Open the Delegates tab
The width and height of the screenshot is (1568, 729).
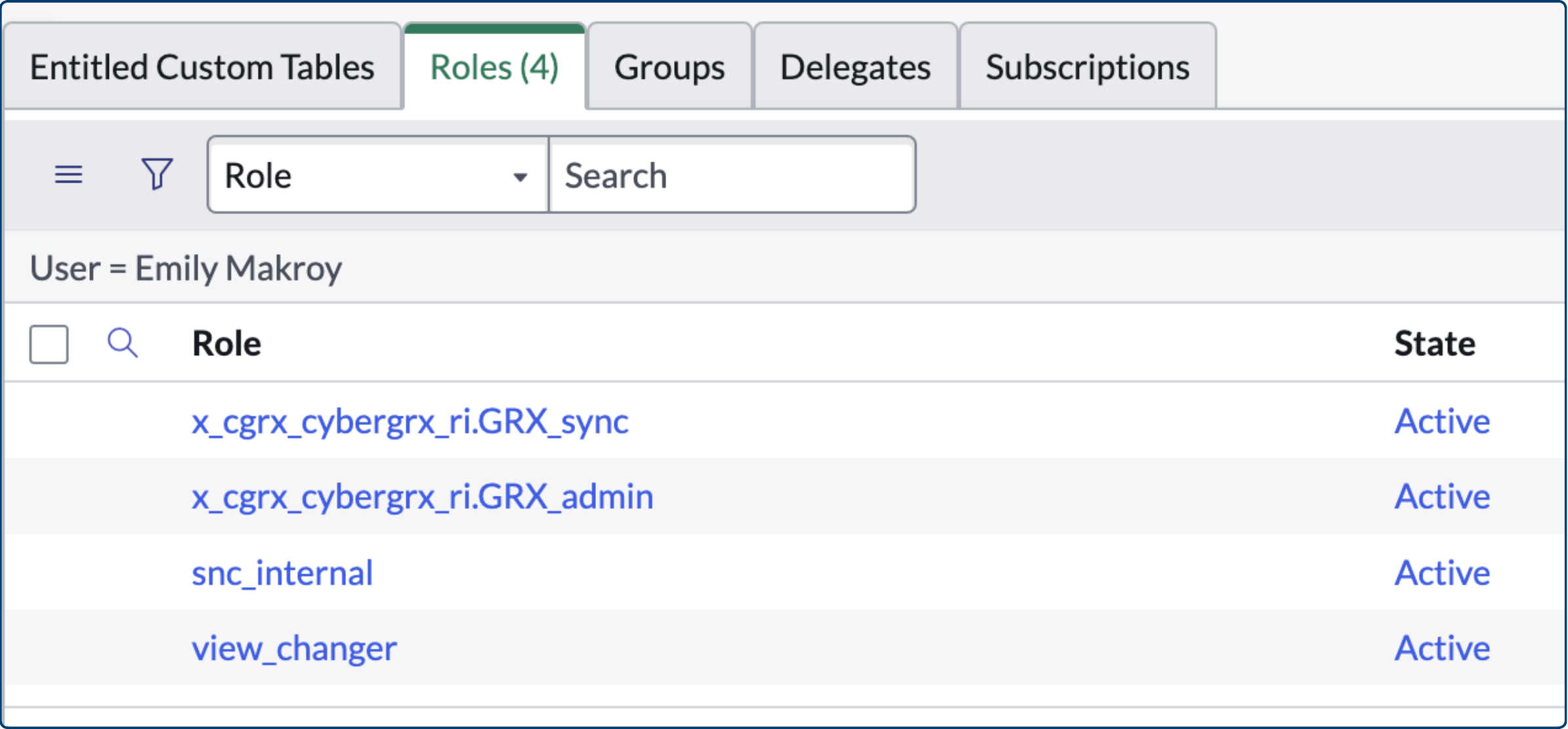point(855,66)
